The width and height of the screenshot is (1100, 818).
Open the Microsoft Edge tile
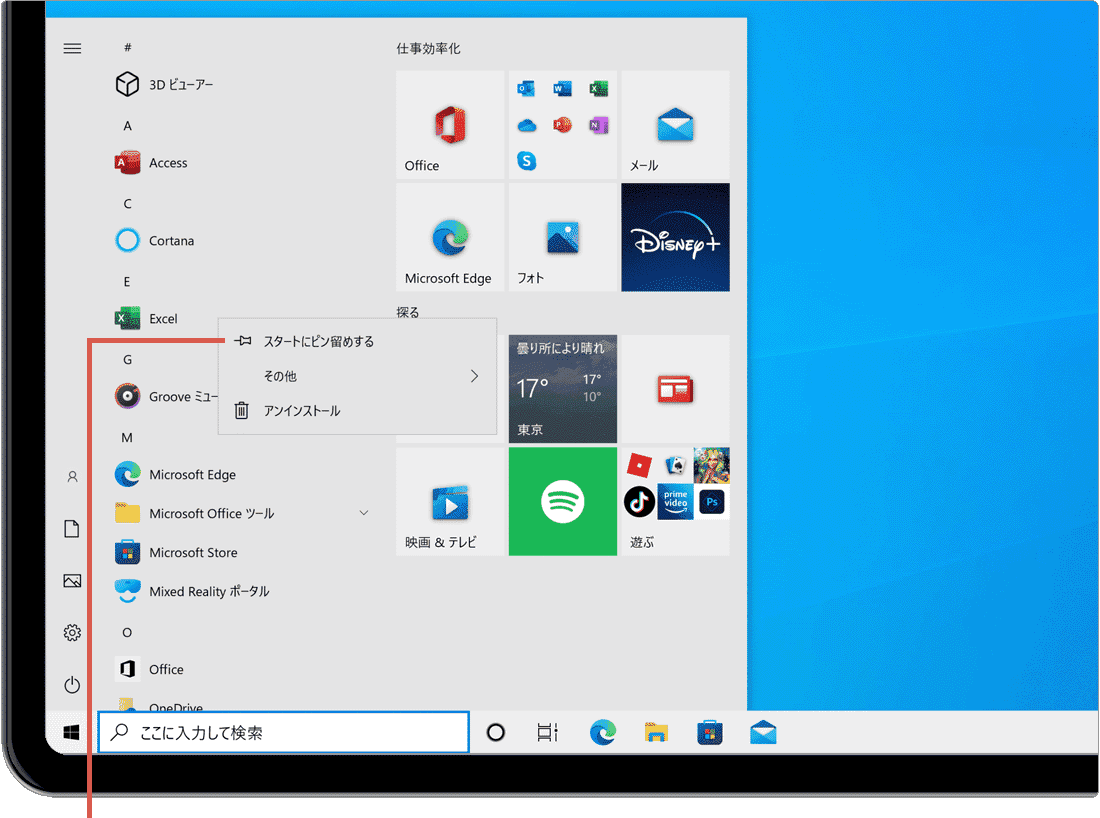(x=450, y=237)
